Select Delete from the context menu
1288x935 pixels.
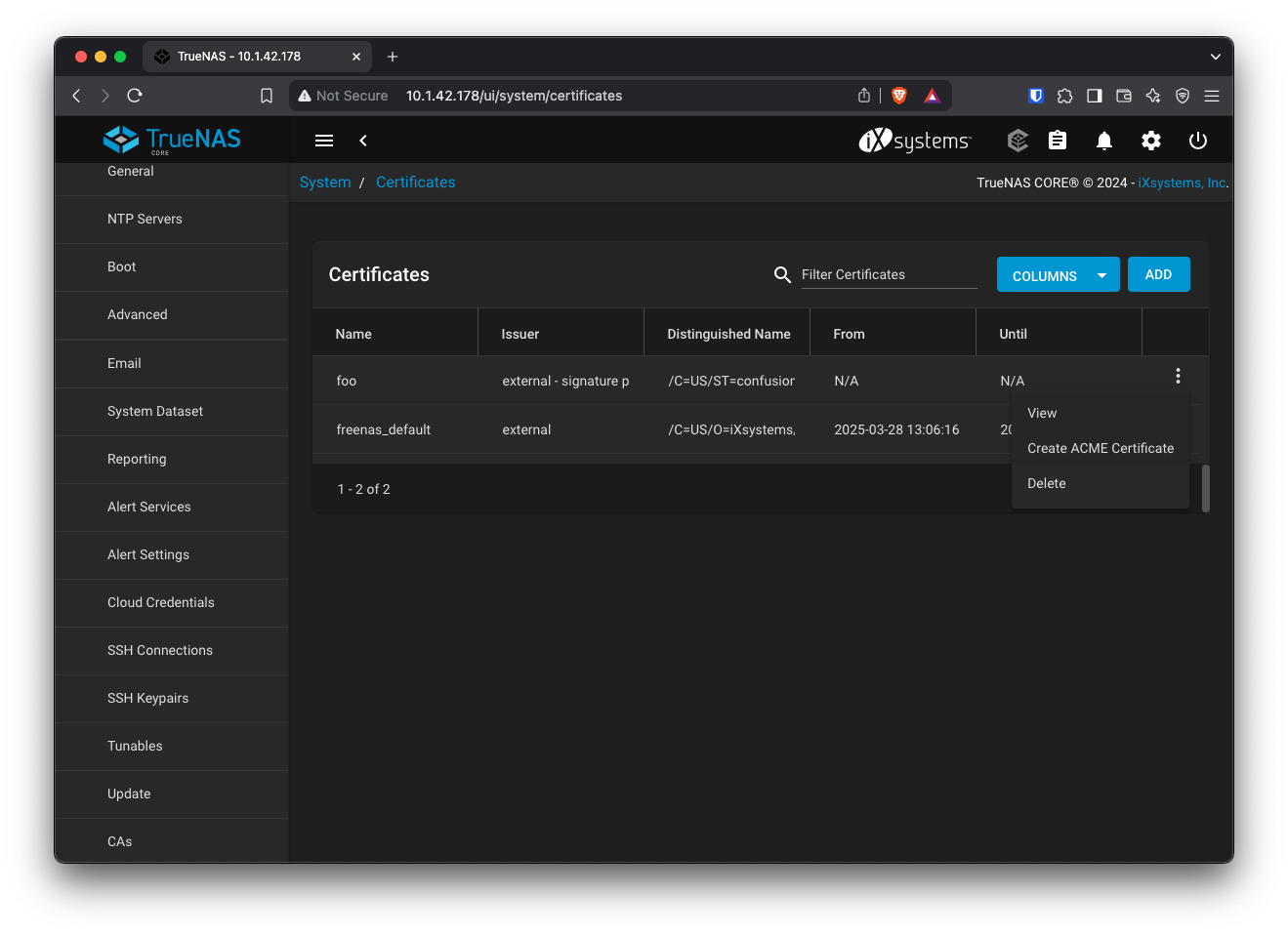1101,483
